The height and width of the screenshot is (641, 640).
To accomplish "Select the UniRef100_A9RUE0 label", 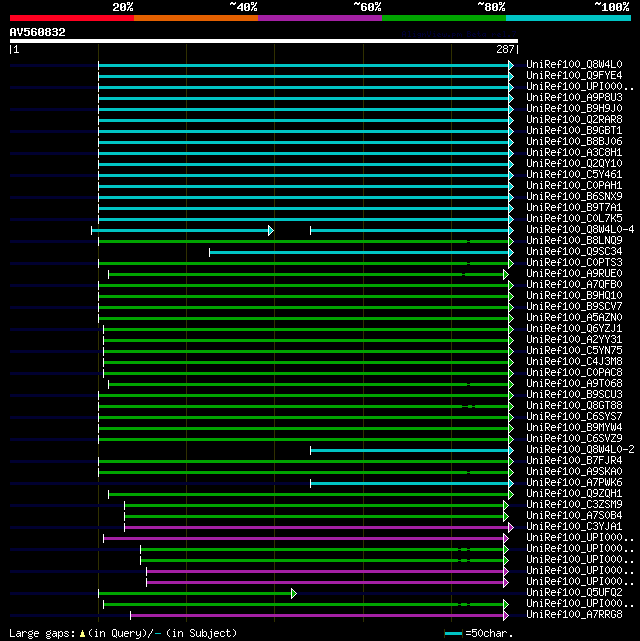I will [574, 273].
